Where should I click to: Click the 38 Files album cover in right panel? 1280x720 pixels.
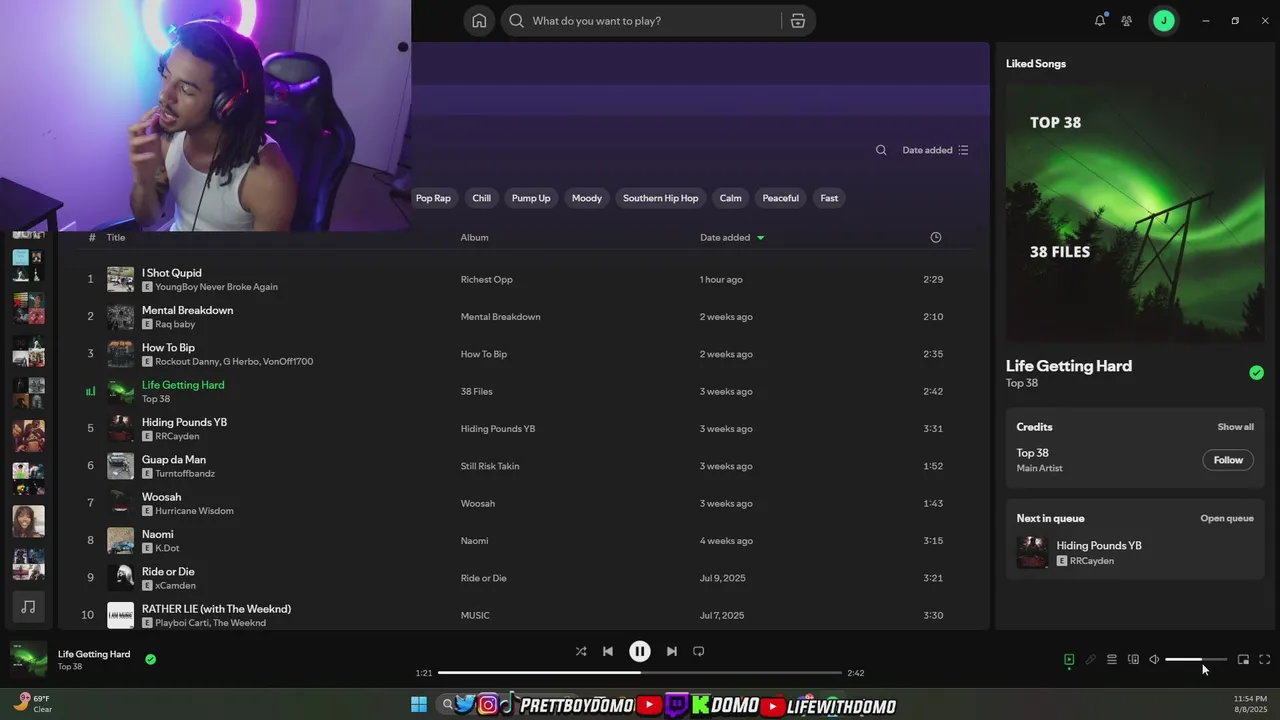pos(1135,213)
